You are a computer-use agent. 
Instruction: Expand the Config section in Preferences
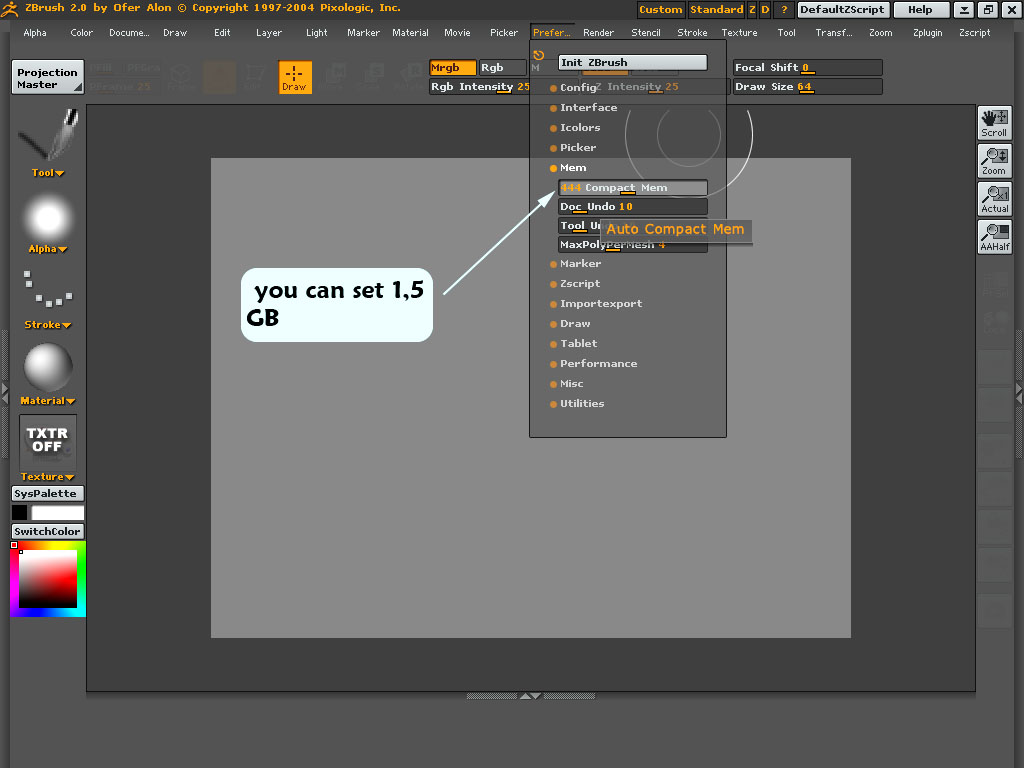(x=573, y=88)
